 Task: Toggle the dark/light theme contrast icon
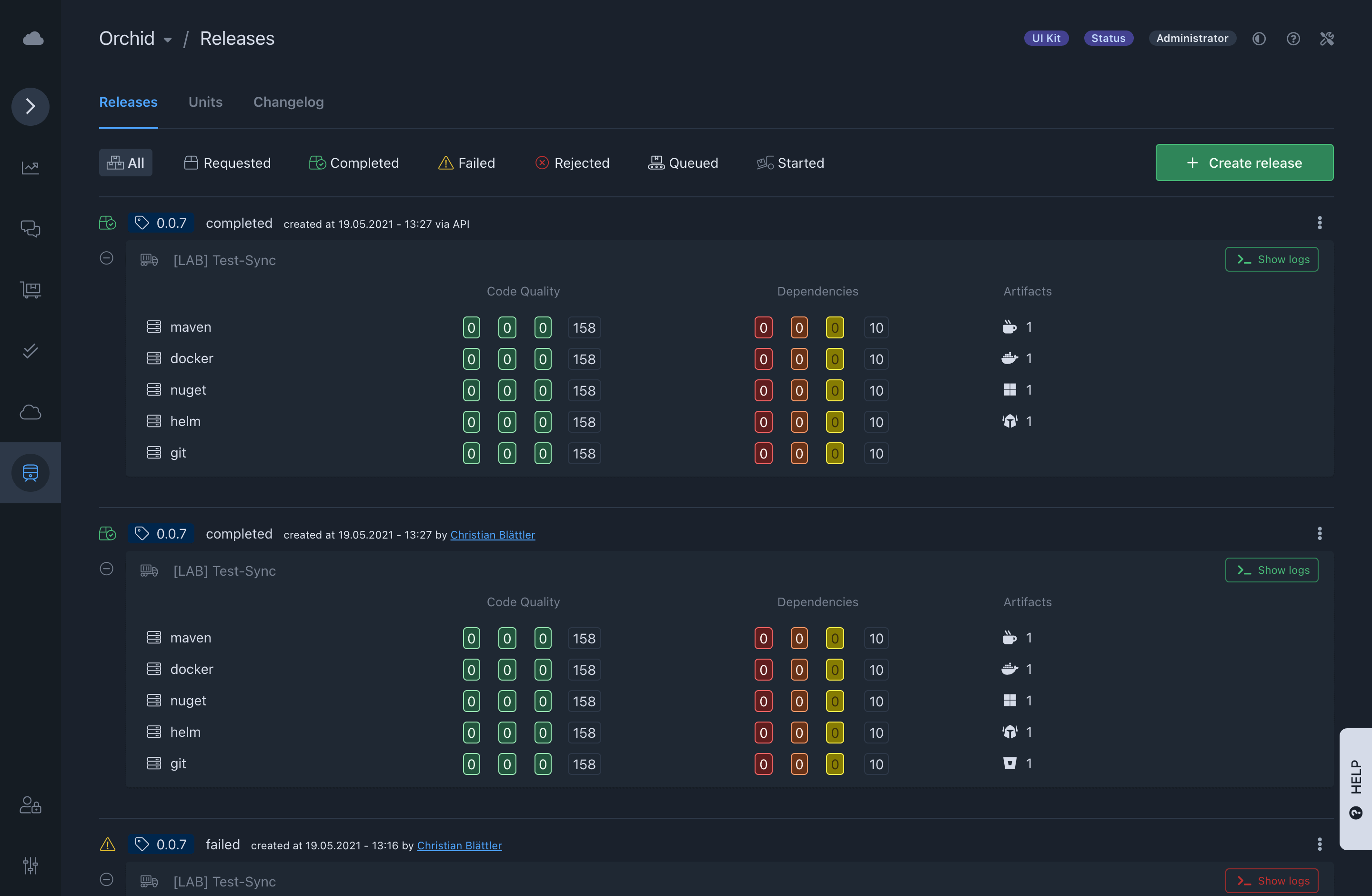click(1259, 38)
